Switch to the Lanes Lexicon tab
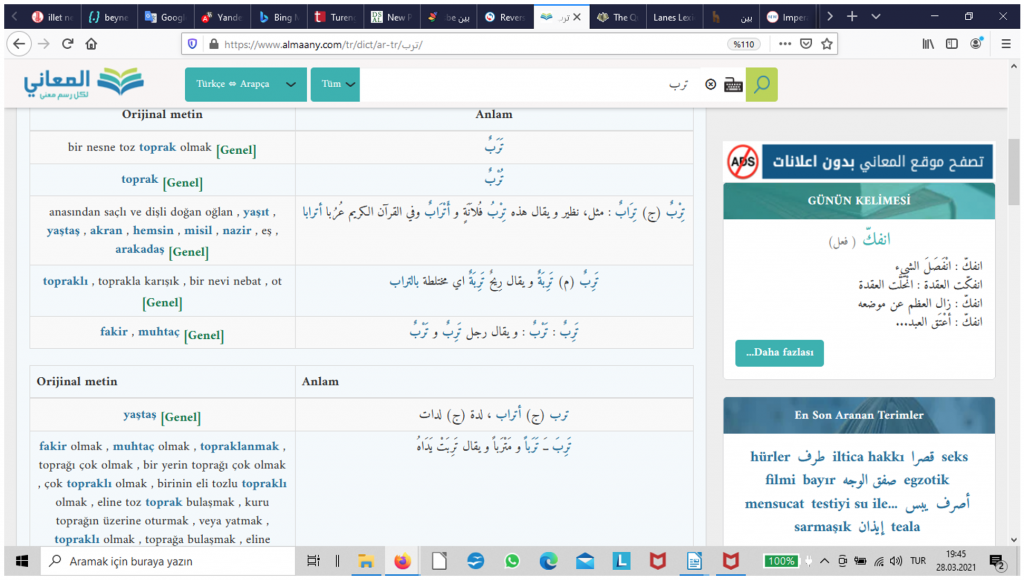1024x580 pixels. 676,17
